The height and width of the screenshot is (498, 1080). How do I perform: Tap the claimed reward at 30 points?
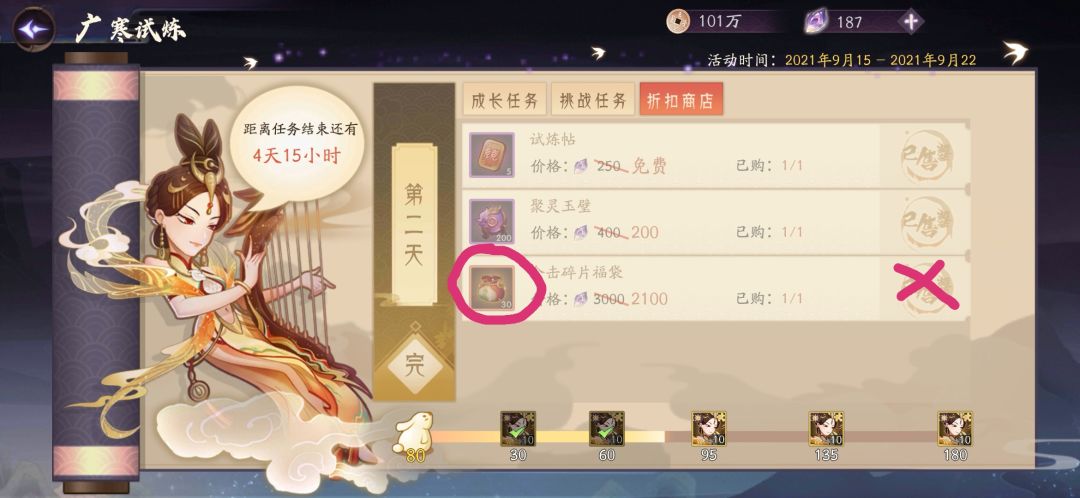click(x=518, y=429)
